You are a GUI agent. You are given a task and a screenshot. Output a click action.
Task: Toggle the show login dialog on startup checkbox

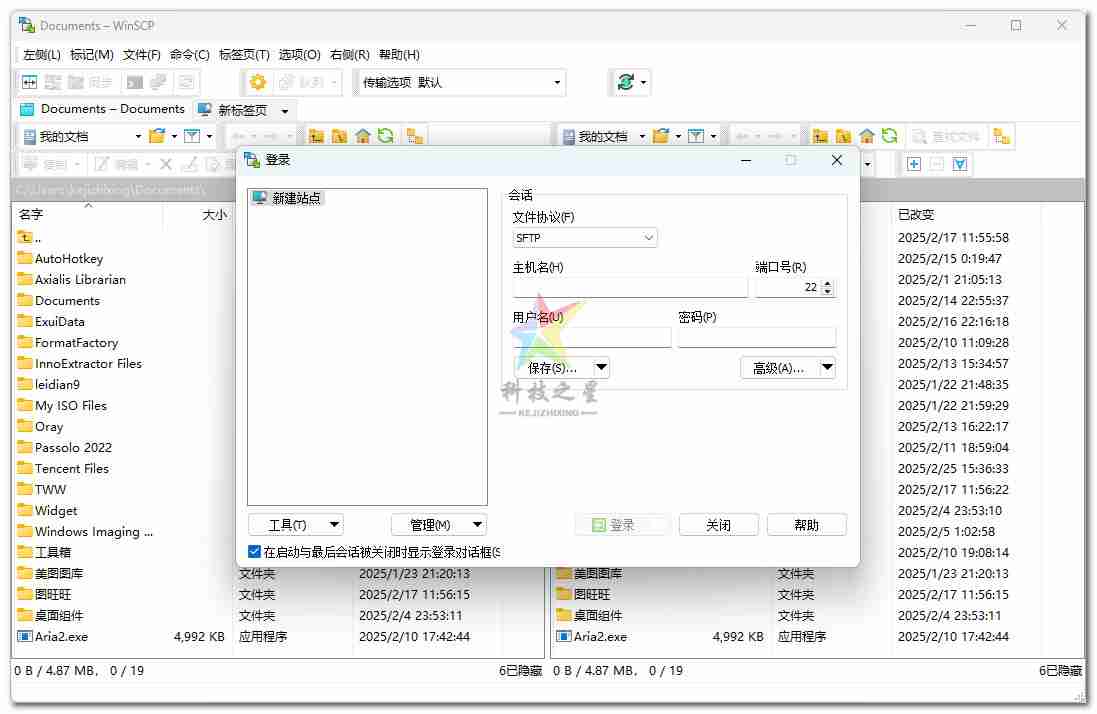pyautogui.click(x=255, y=552)
